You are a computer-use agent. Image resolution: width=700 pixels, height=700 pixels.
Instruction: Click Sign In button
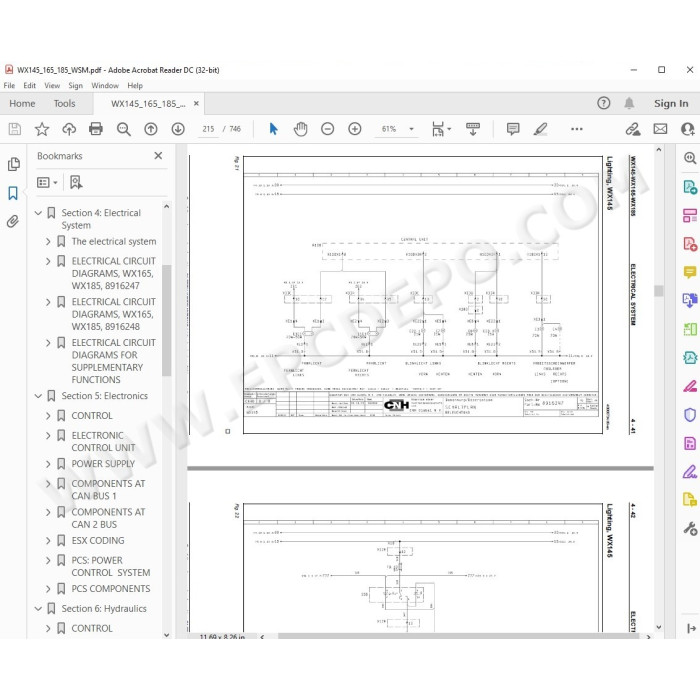[671, 103]
